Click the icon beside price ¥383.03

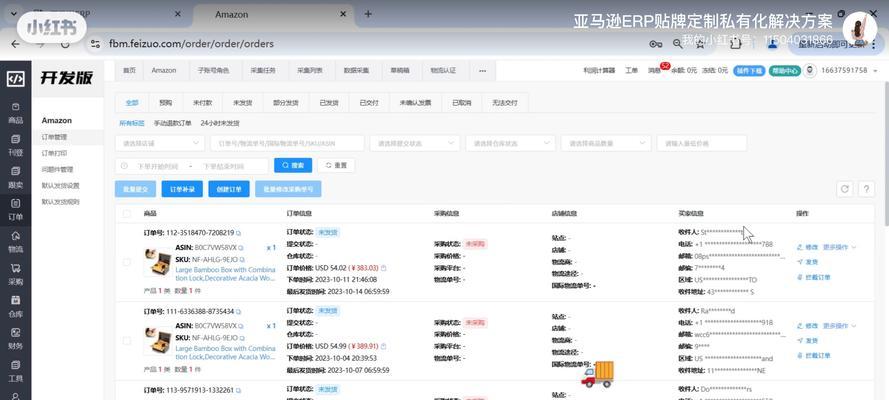click(384, 267)
